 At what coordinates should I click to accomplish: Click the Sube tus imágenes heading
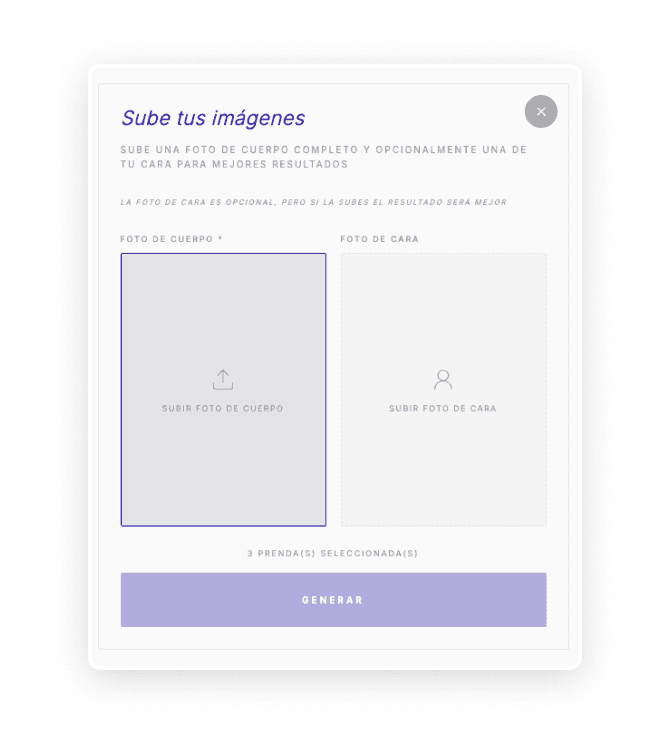pos(213,118)
